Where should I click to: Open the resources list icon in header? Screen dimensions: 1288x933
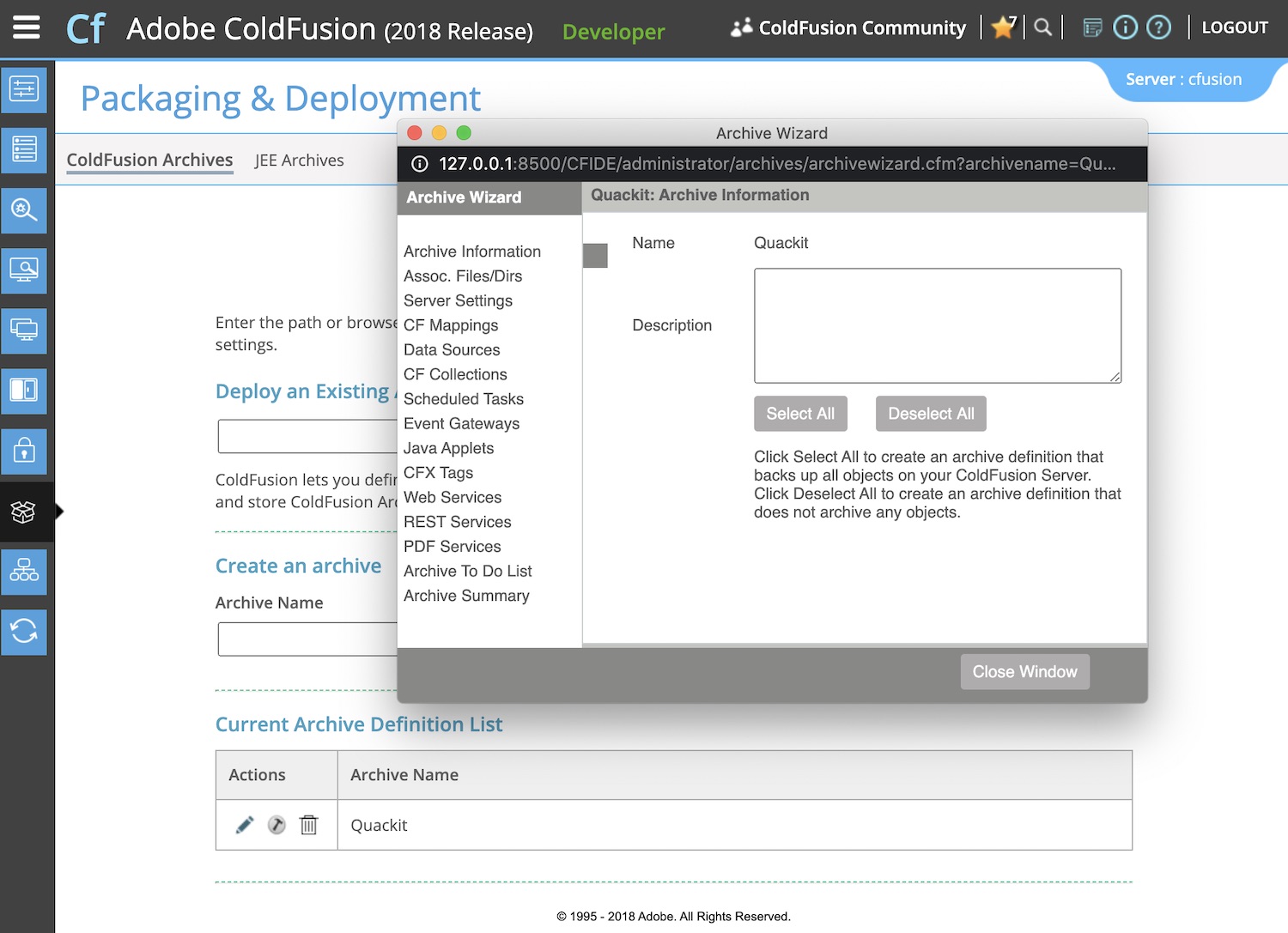point(1092,28)
